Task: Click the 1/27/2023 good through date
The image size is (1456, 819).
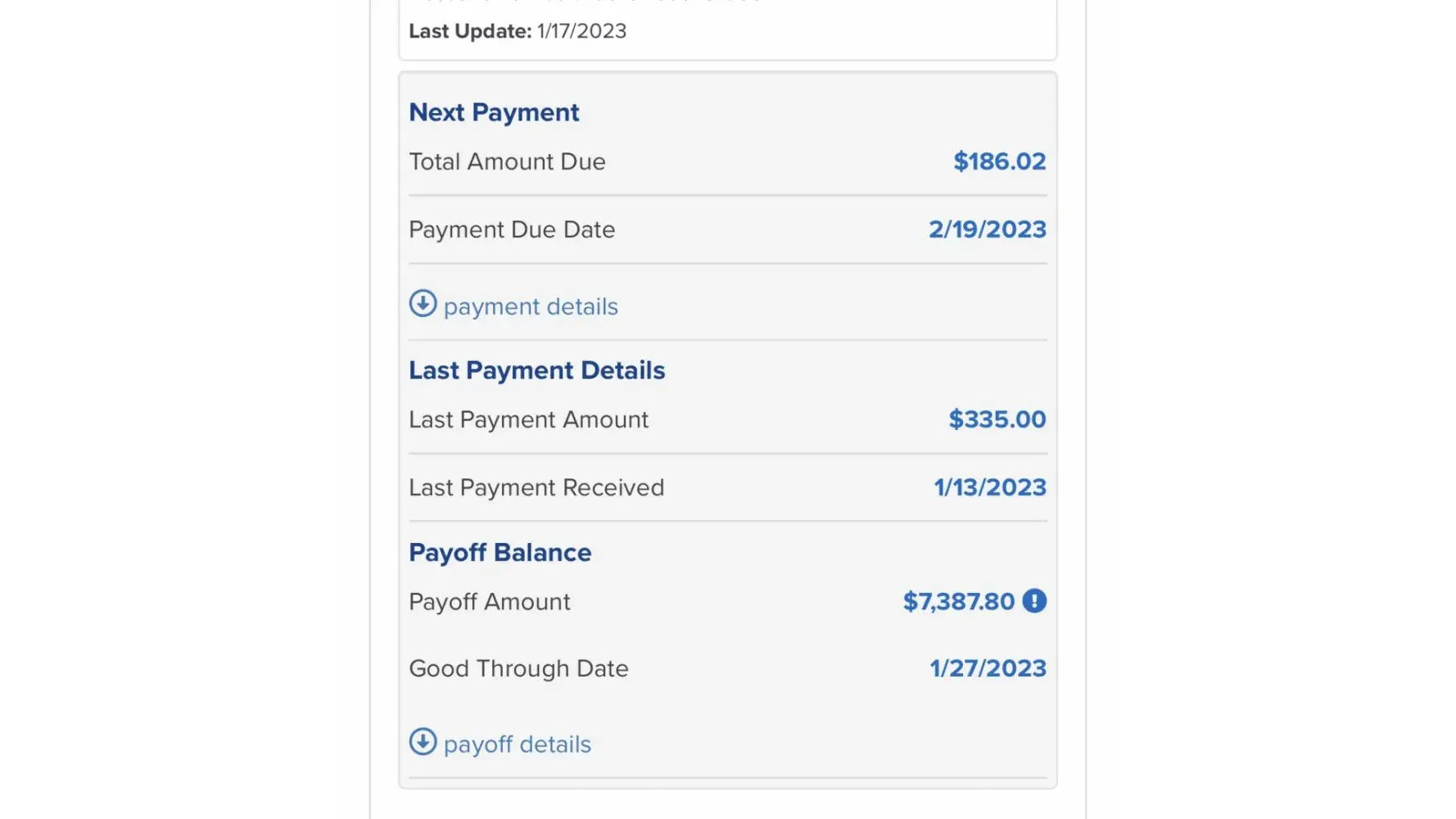Action: pyautogui.click(x=988, y=668)
